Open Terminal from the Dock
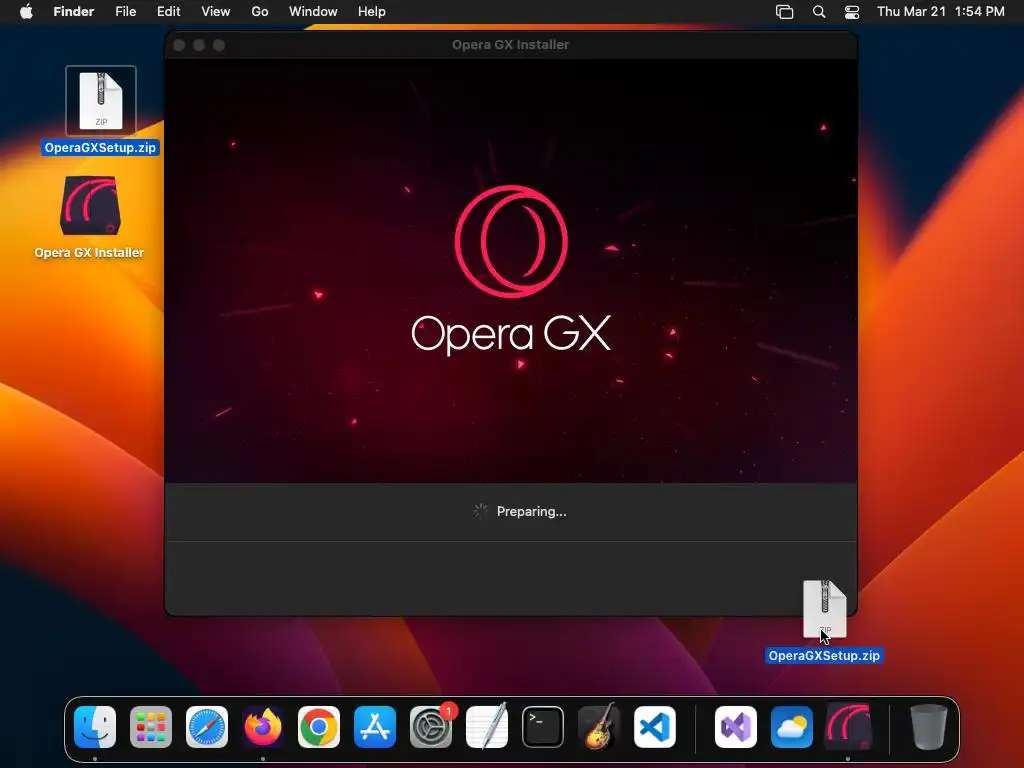The width and height of the screenshot is (1024, 768). (543, 726)
